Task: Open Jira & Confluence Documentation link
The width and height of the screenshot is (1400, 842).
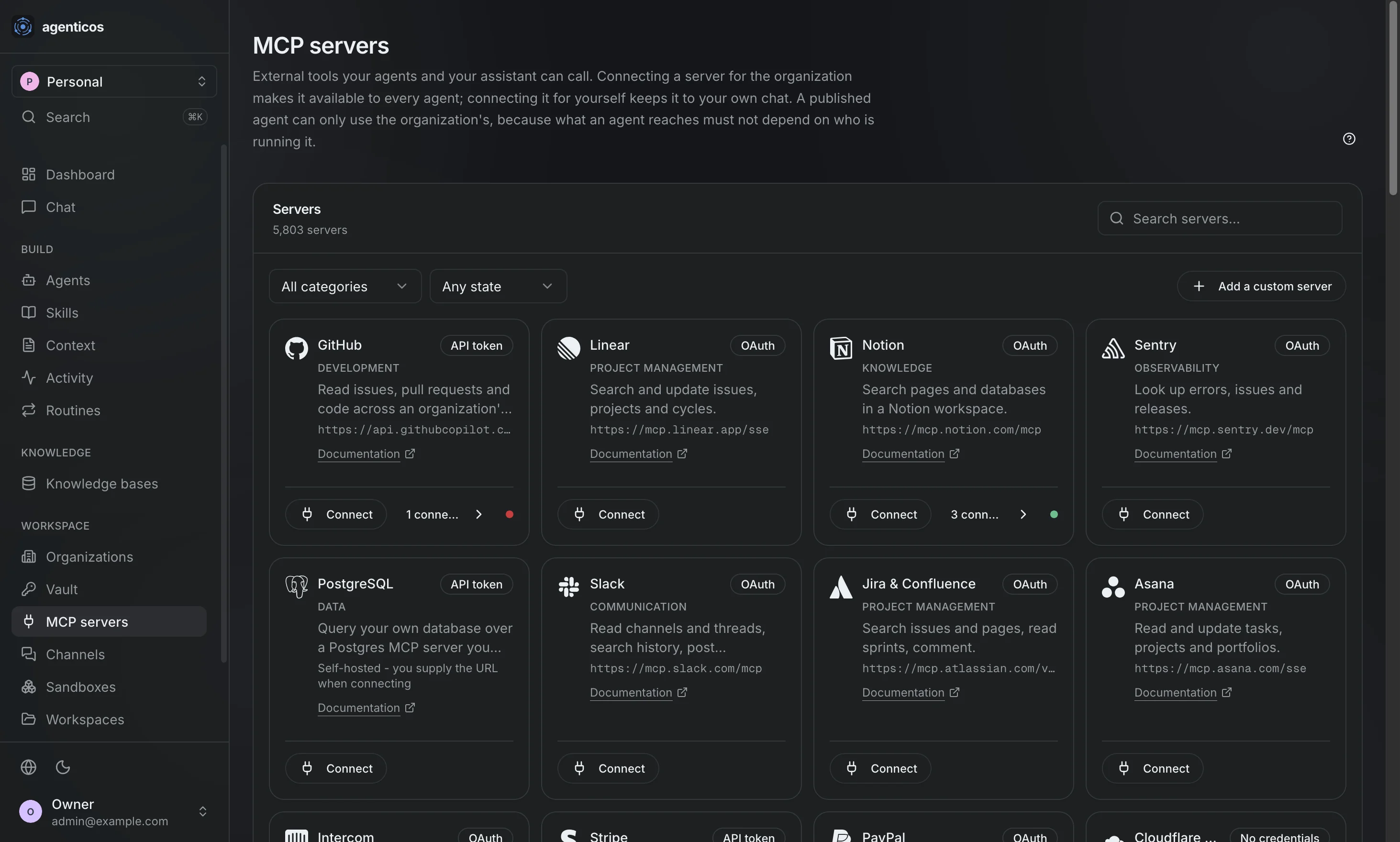Action: coord(911,692)
